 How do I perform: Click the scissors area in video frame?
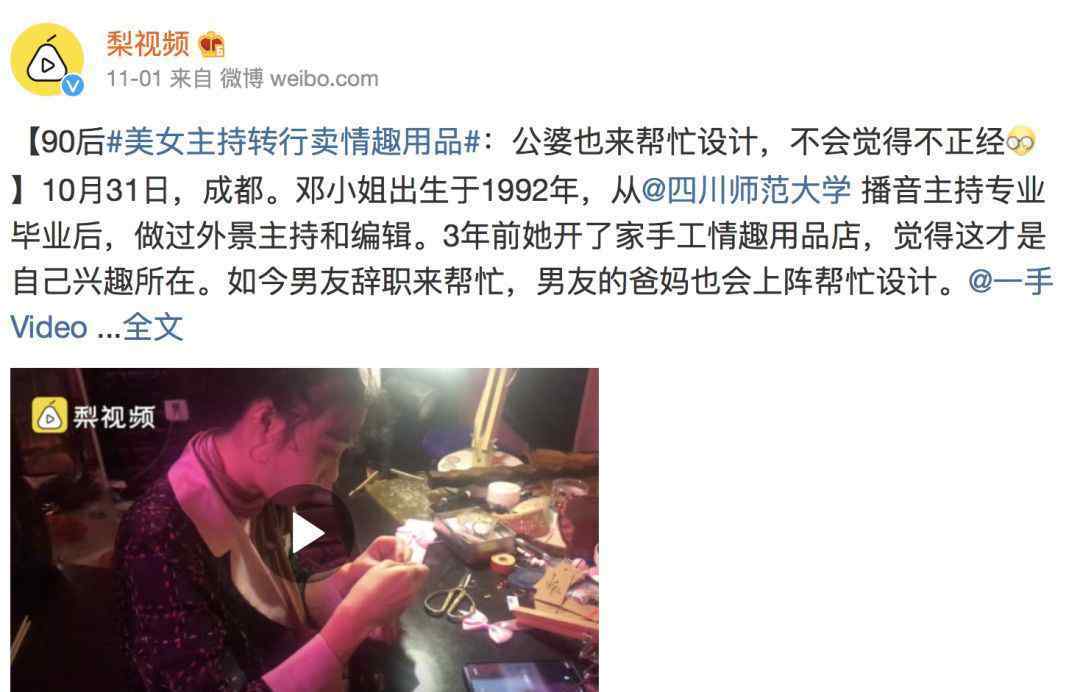(448, 595)
